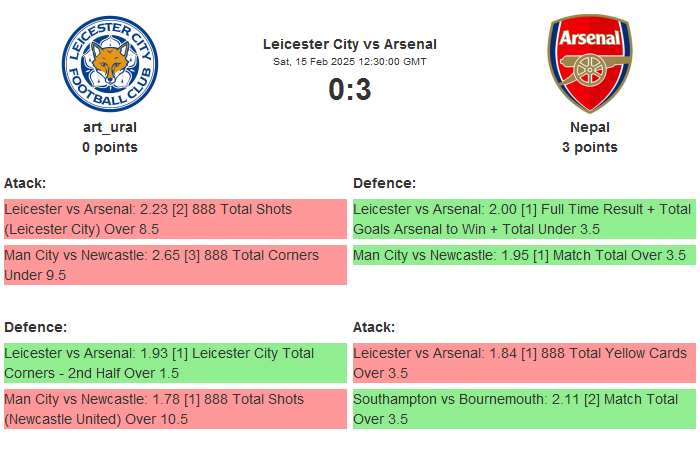Click the Atack heading in art_ural's column
The image size is (700, 460).
coord(25,183)
